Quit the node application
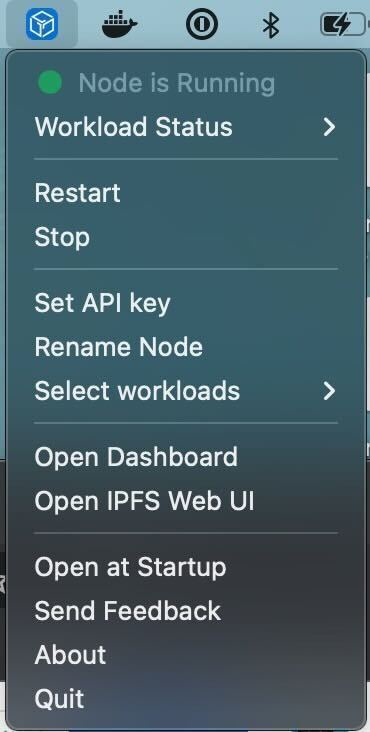The image size is (370, 732). pos(186,699)
